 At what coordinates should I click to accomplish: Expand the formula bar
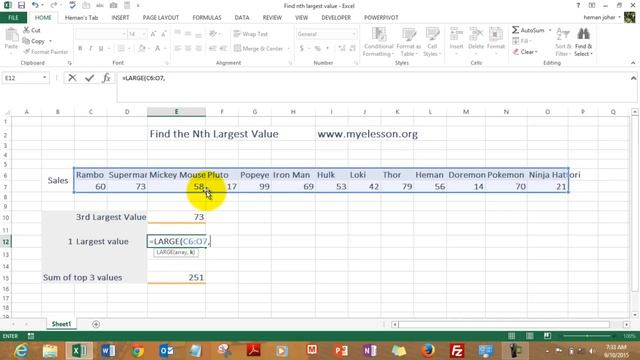pyautogui.click(x=633, y=78)
